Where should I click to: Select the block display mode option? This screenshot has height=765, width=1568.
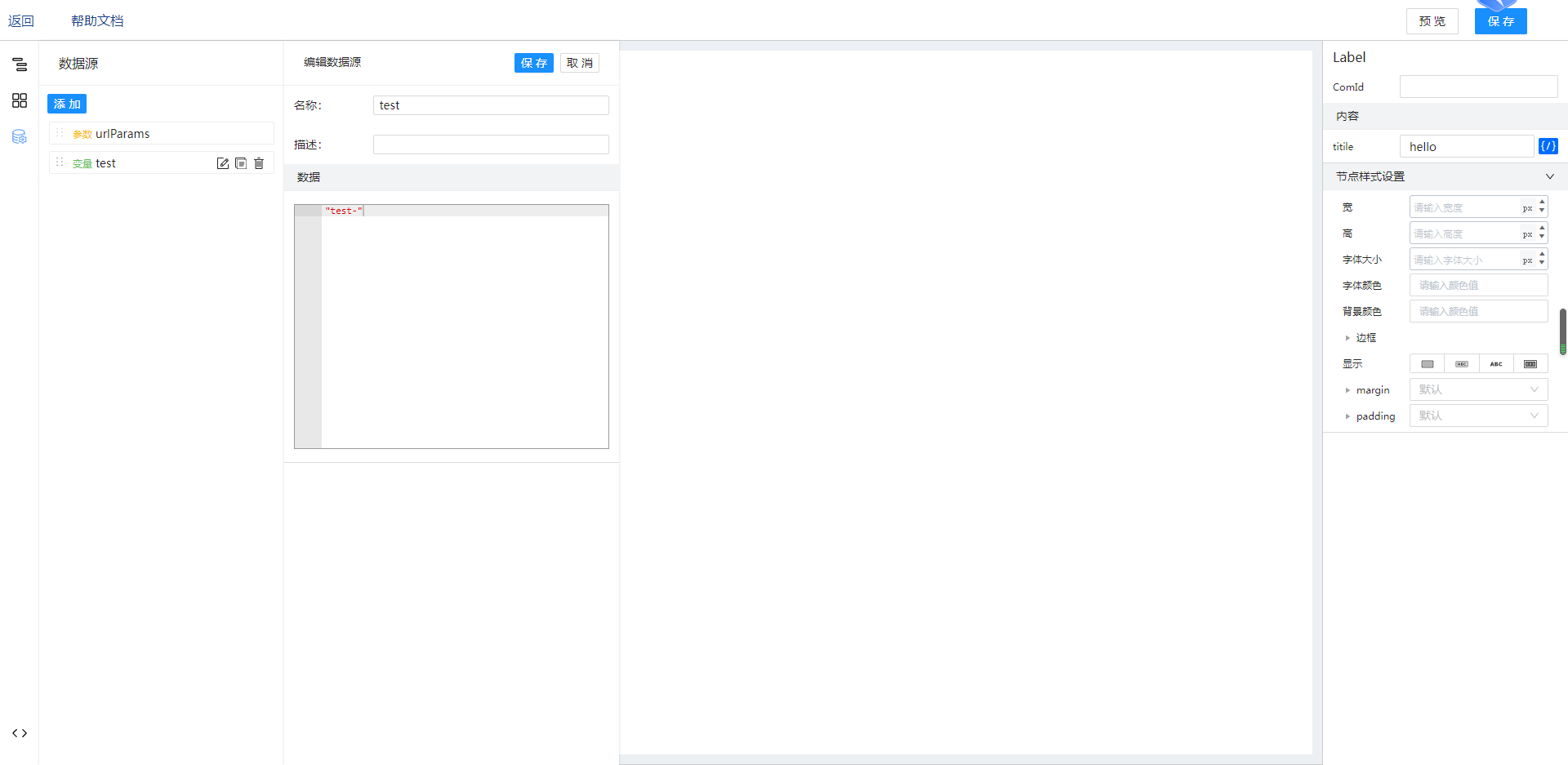click(1428, 364)
